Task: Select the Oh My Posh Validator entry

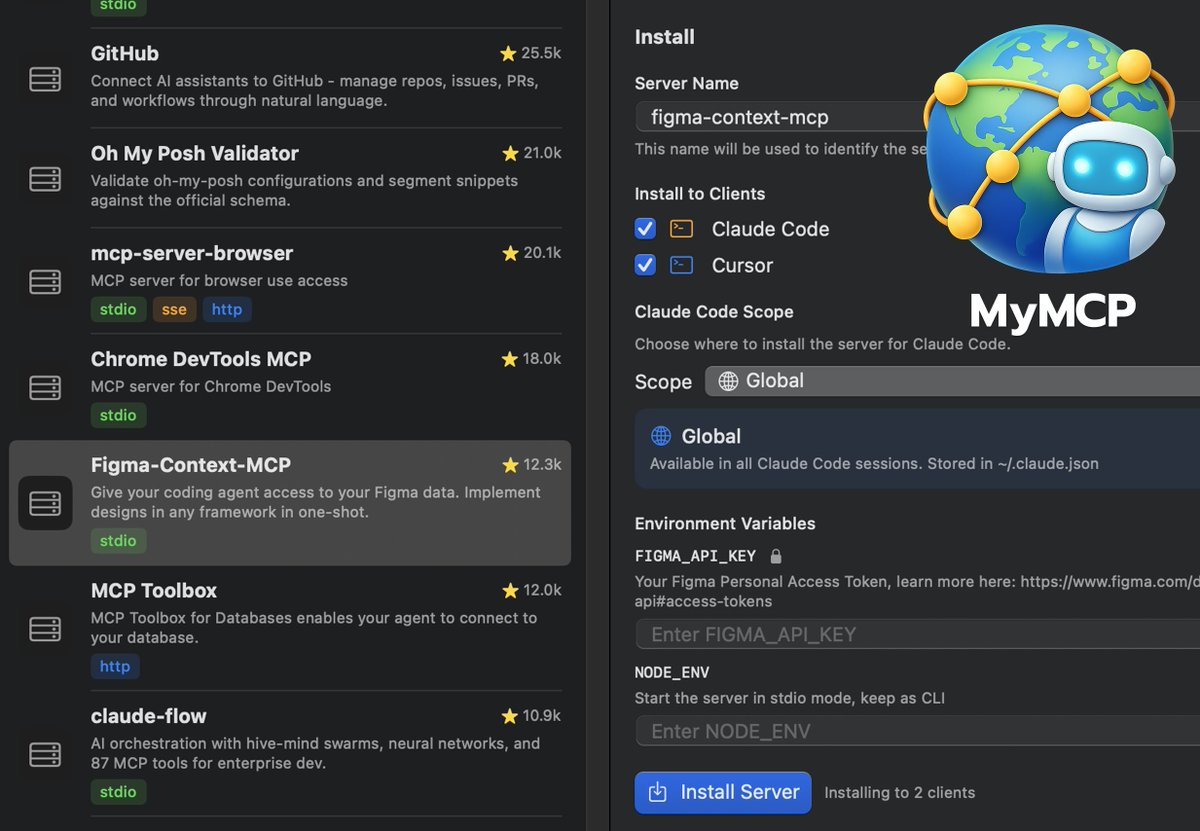Action: click(x=290, y=178)
